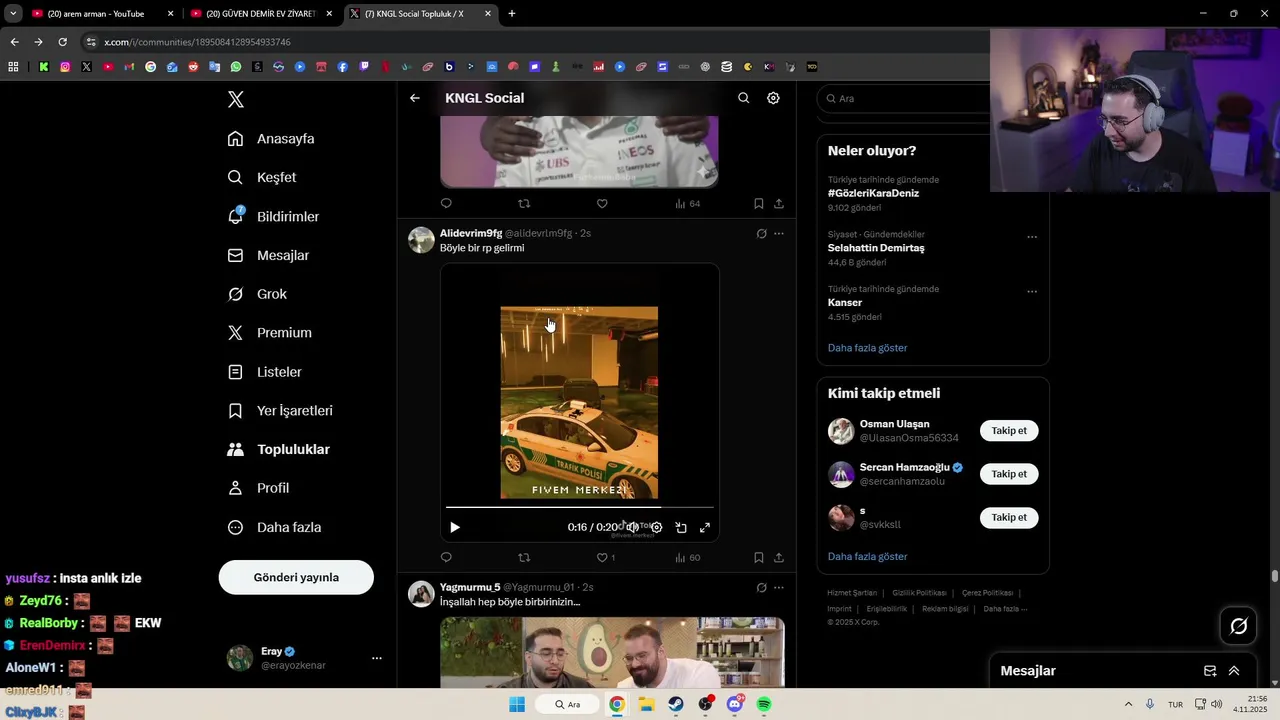Click the X logo in the sidebar
Screen dimensions: 1280x720
click(236, 99)
